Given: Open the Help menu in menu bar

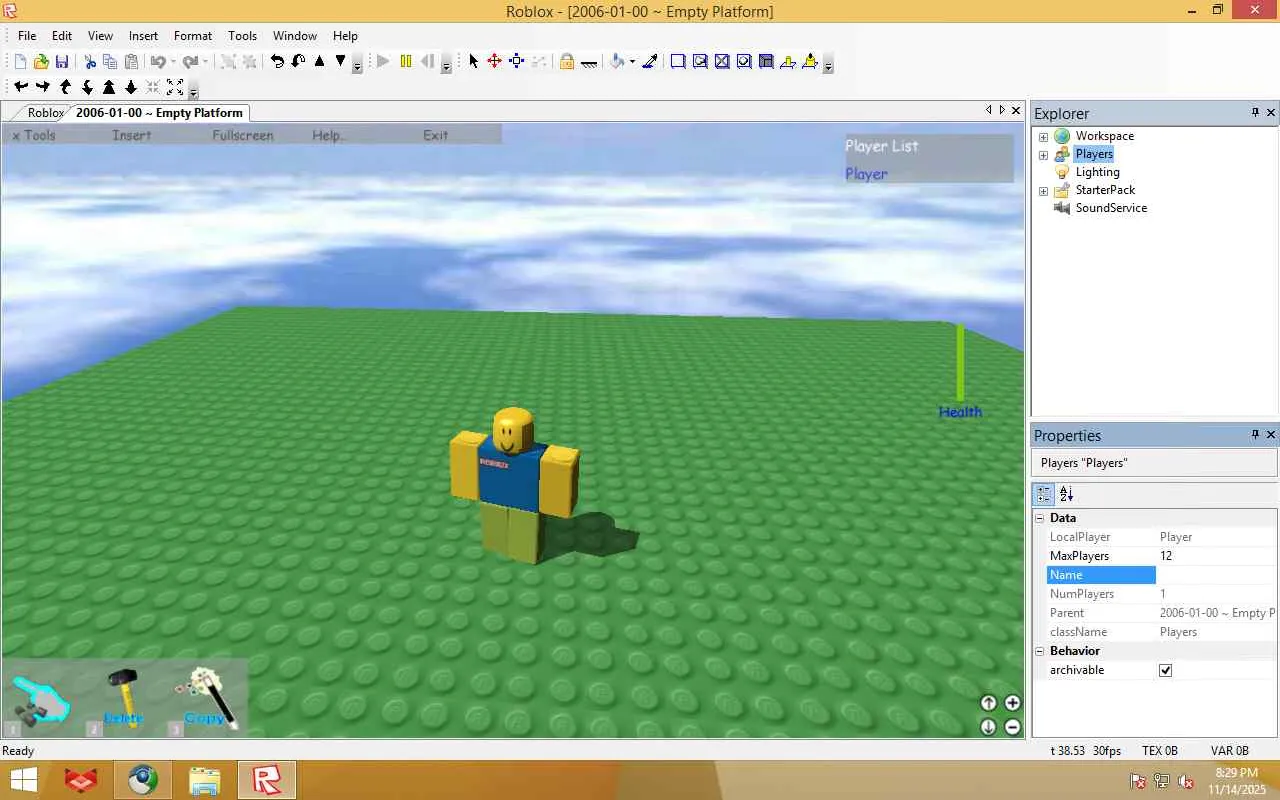Looking at the screenshot, I should coord(345,36).
